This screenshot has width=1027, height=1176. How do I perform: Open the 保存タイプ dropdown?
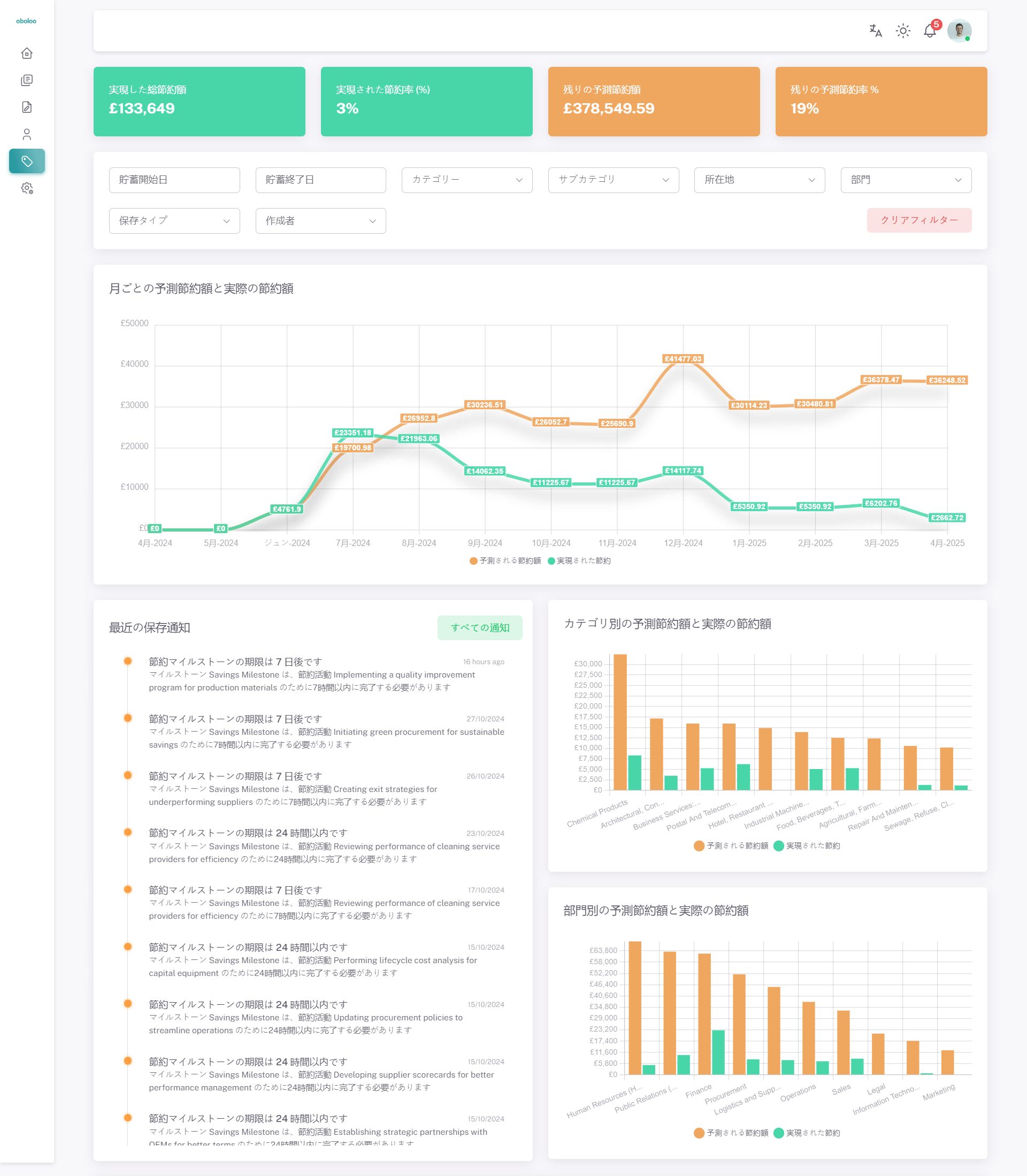[174, 221]
